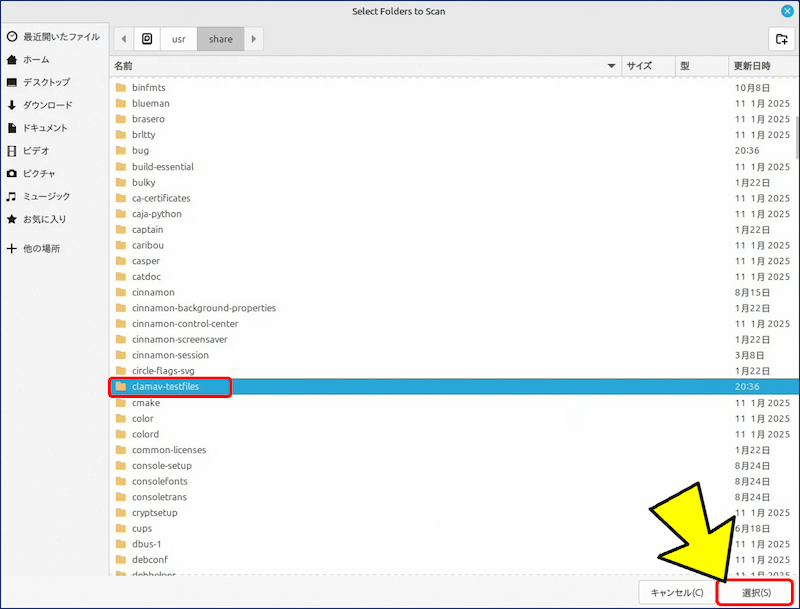Click the 3月8日 date of cinnamon-session
This screenshot has height=609, width=800.
(750, 356)
